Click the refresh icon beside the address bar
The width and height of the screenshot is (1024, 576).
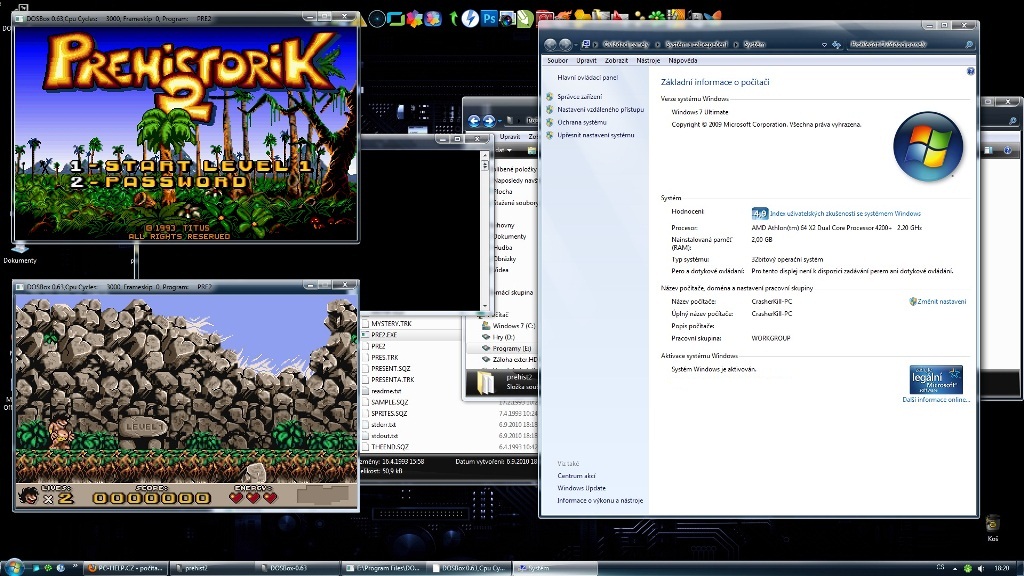point(836,45)
